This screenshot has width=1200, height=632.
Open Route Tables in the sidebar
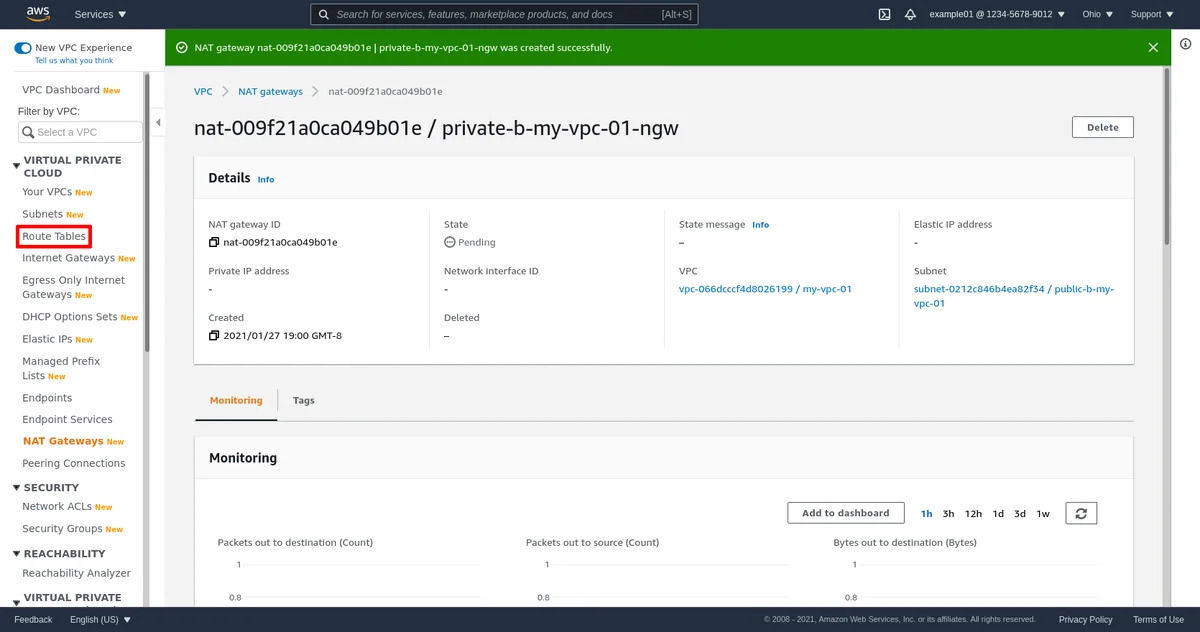[x=54, y=236]
